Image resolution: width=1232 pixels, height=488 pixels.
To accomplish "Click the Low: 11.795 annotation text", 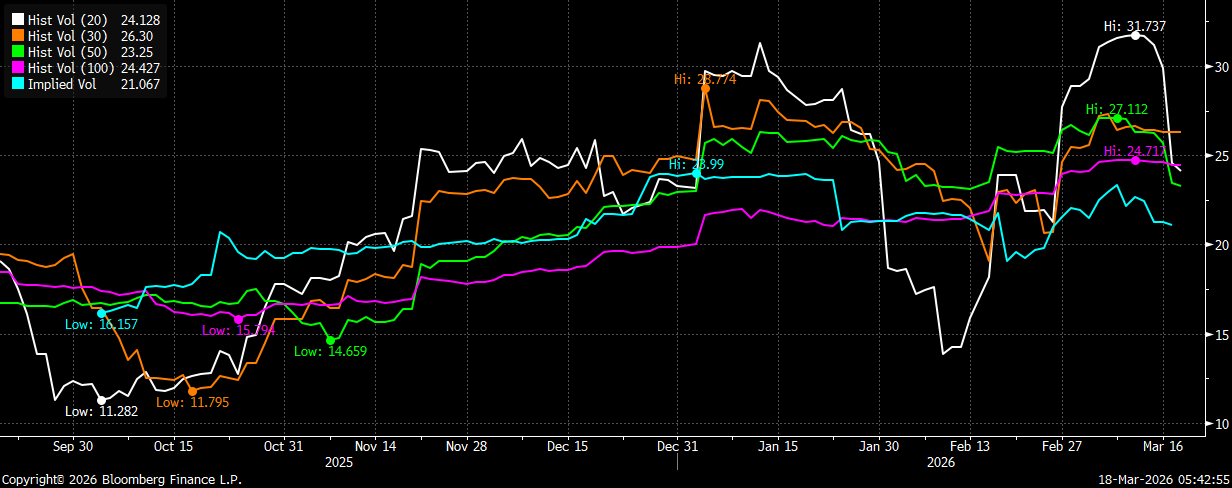I will click(x=192, y=402).
